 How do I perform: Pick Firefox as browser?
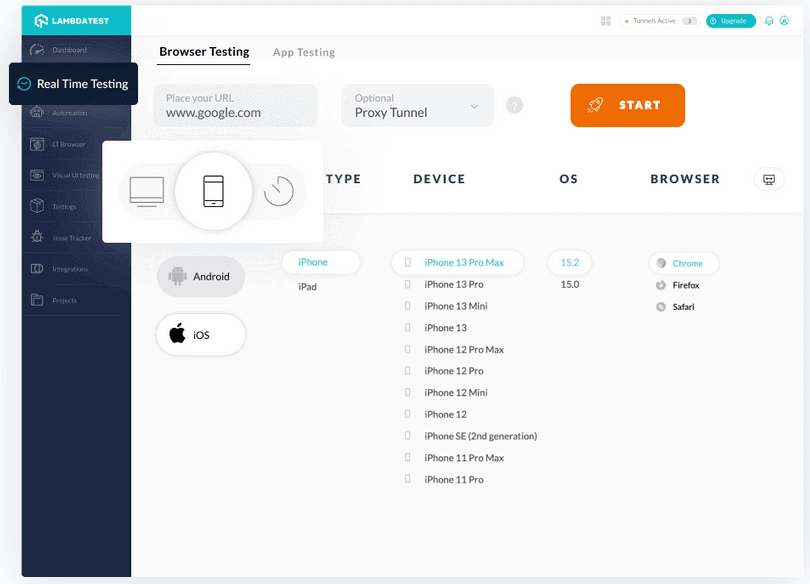(x=678, y=285)
